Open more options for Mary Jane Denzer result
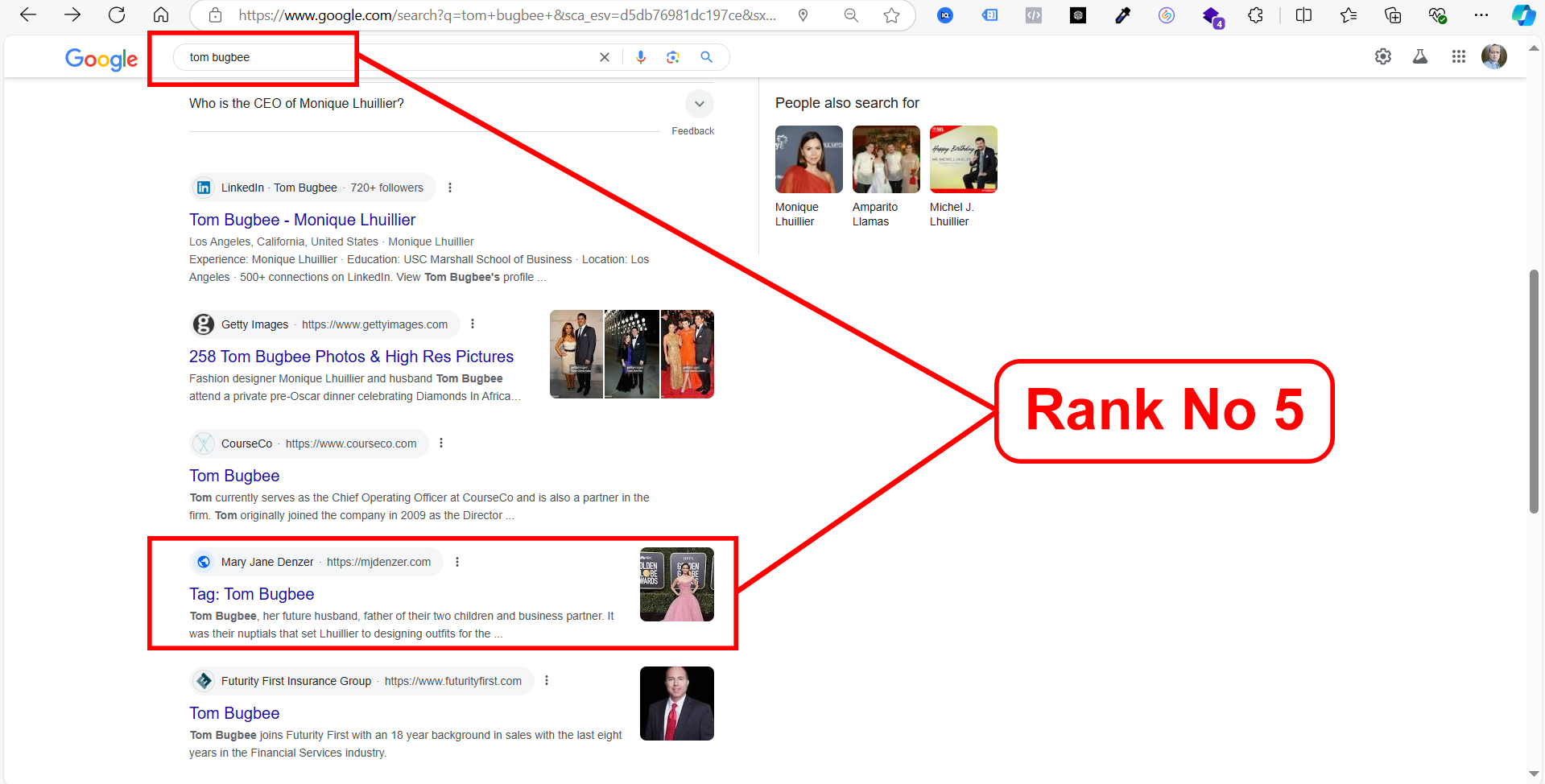 [x=457, y=562]
